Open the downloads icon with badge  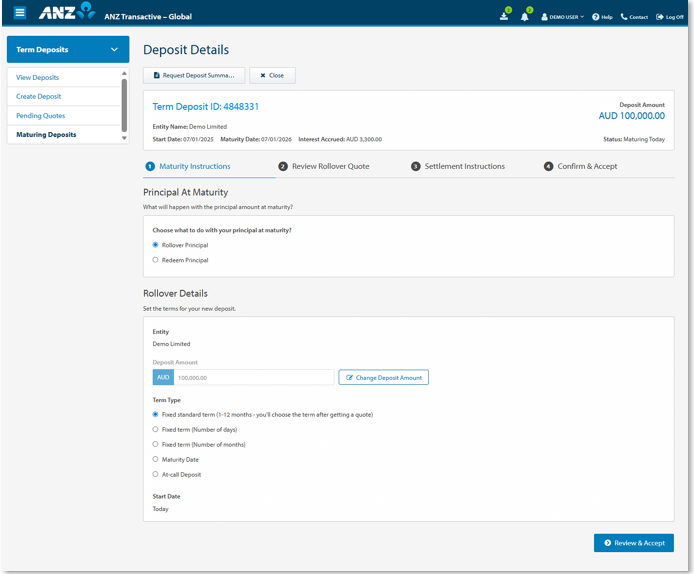(505, 16)
